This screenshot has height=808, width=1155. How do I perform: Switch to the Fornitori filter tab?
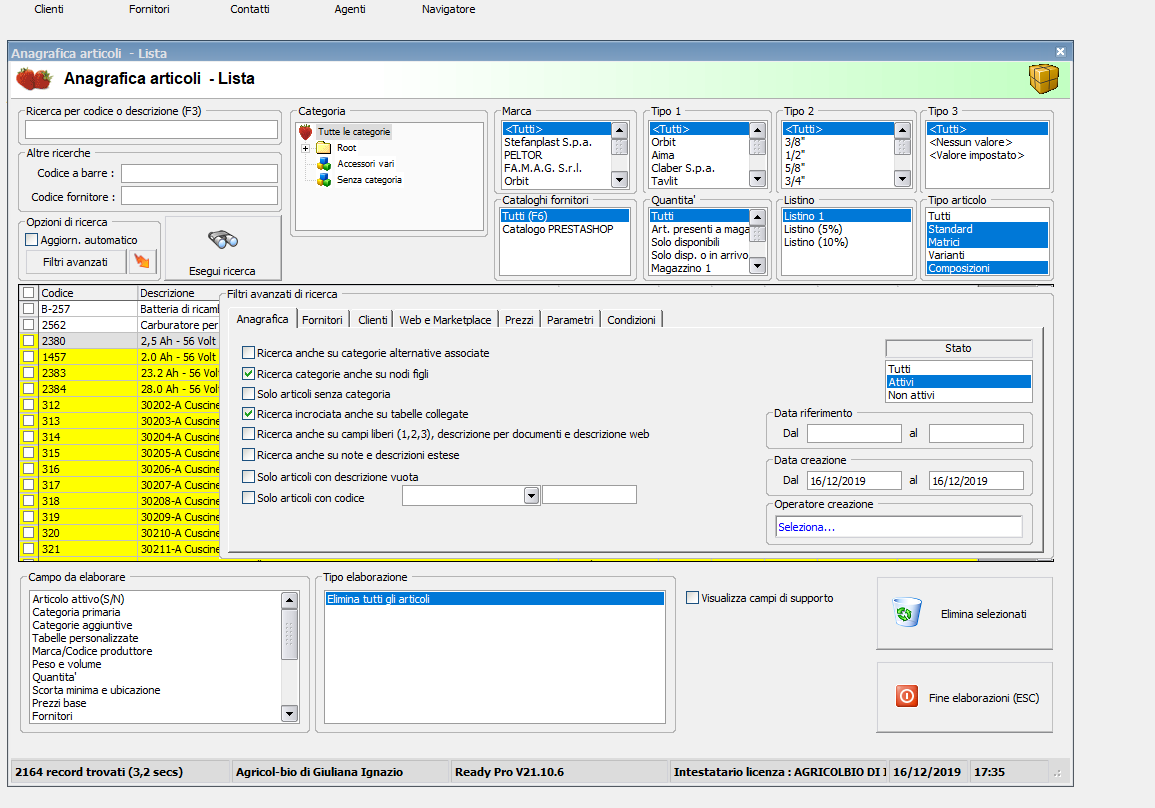[322, 320]
